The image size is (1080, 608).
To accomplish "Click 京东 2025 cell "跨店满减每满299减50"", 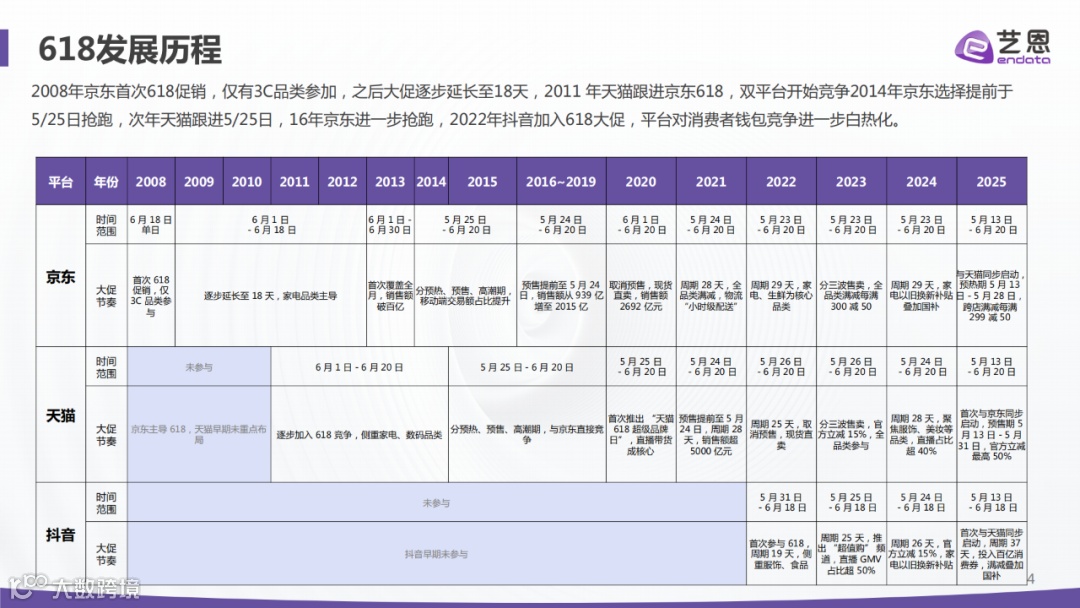I will pyautogui.click(x=992, y=295).
